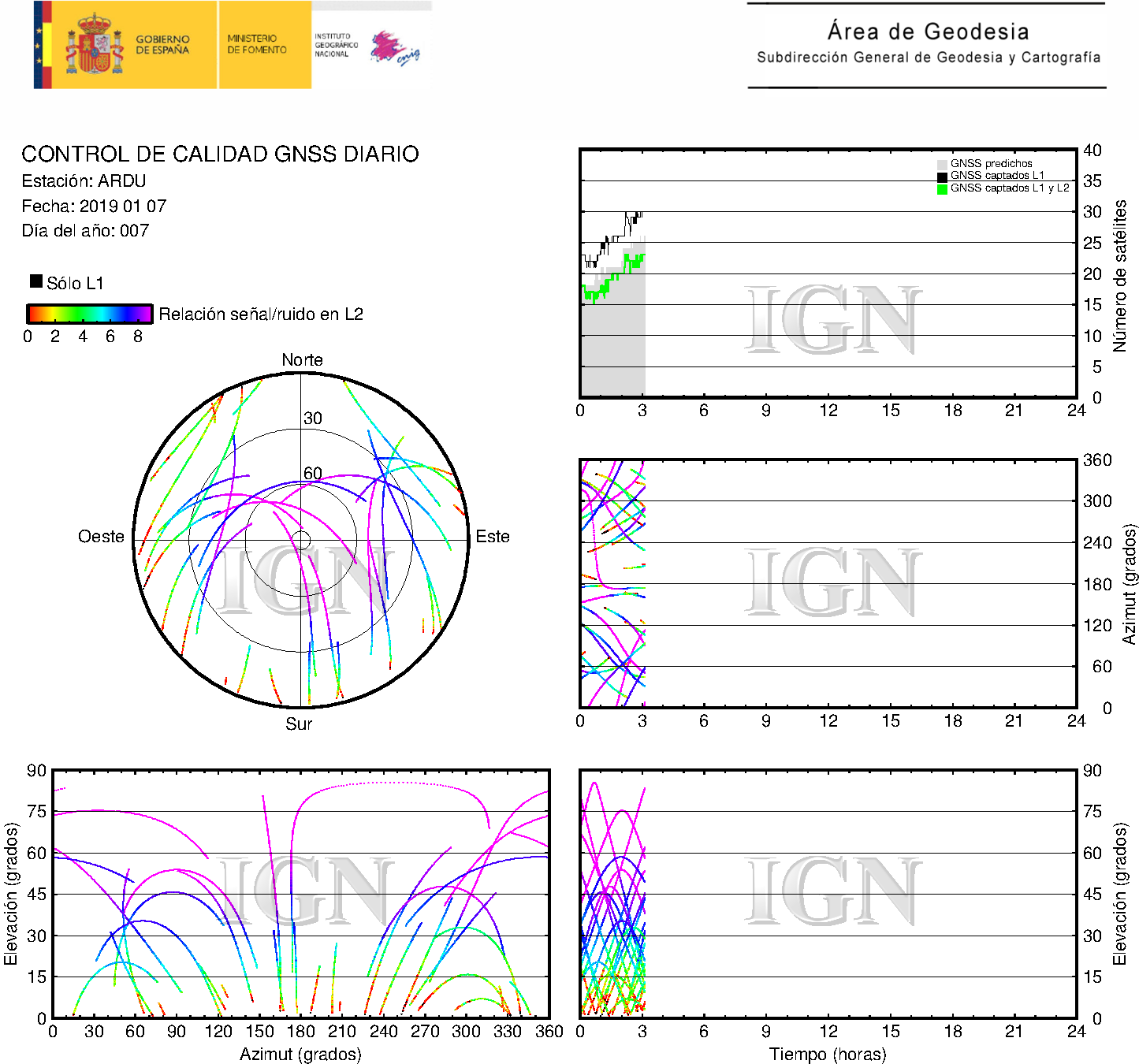Click the Gobierno de España text
The image size is (1139, 1064).
pyautogui.click(x=162, y=45)
